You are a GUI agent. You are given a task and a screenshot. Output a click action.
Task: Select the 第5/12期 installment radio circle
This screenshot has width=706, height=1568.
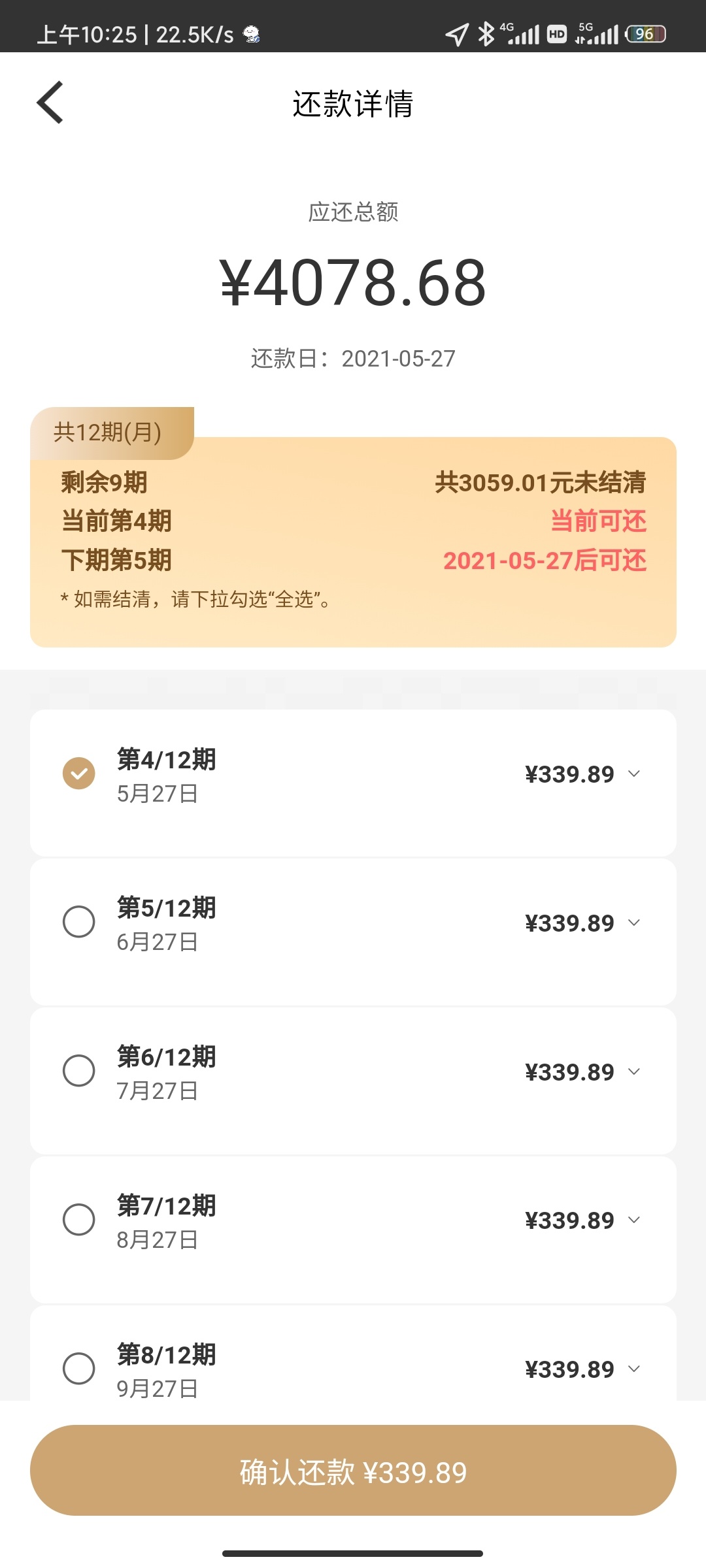(78, 922)
